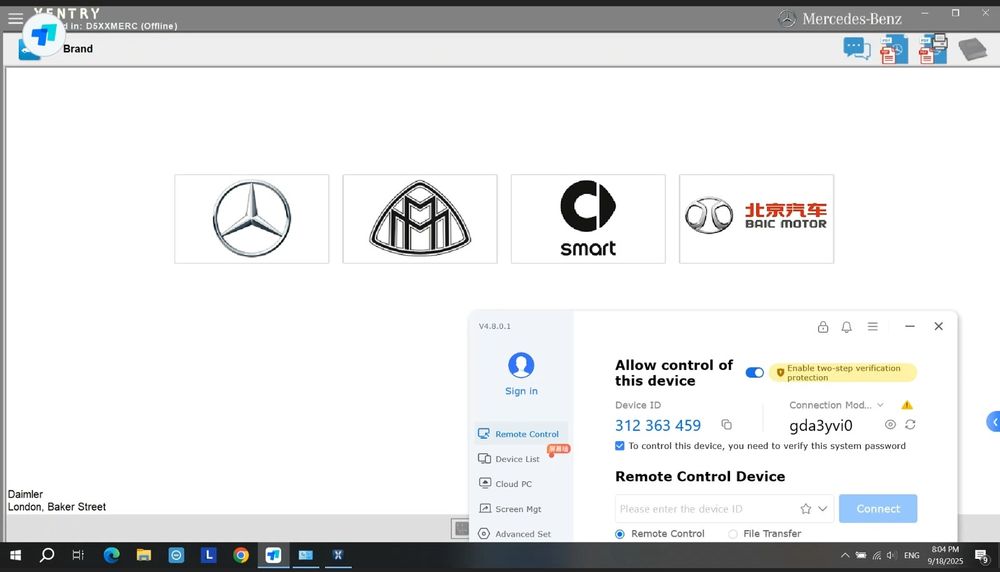The height and width of the screenshot is (572, 1000).
Task: Switch to ToDesk on the taskbar
Action: pos(273,555)
